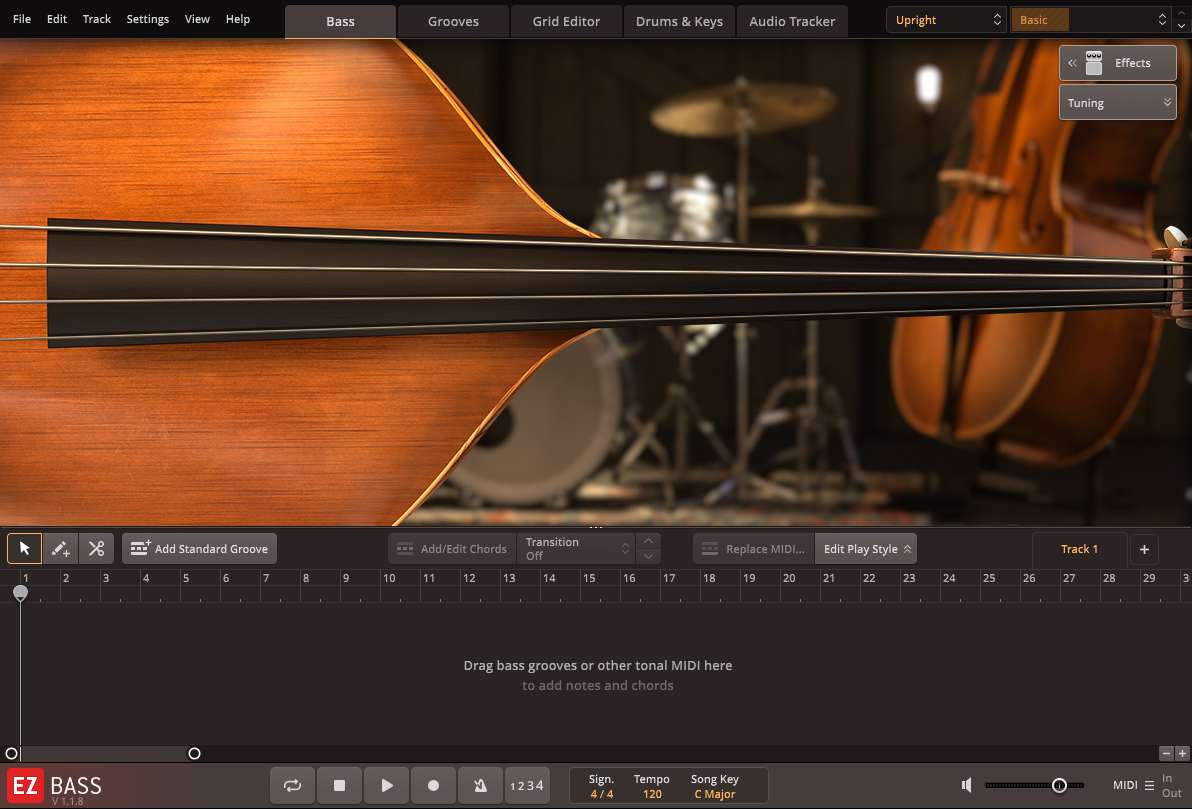Add a new track with the plus button

1144,548
